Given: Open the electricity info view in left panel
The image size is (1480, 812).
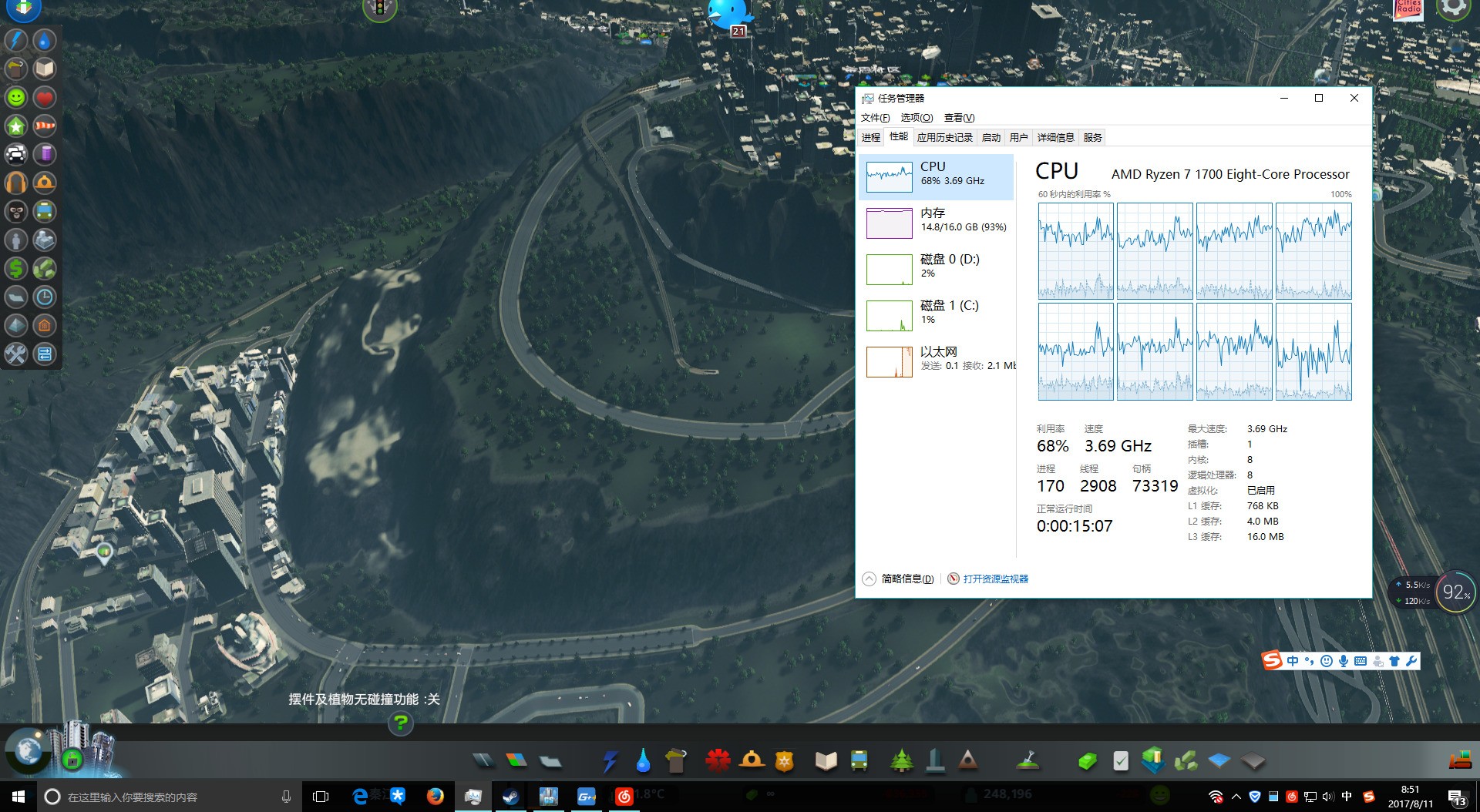Looking at the screenshot, I should point(16,40).
